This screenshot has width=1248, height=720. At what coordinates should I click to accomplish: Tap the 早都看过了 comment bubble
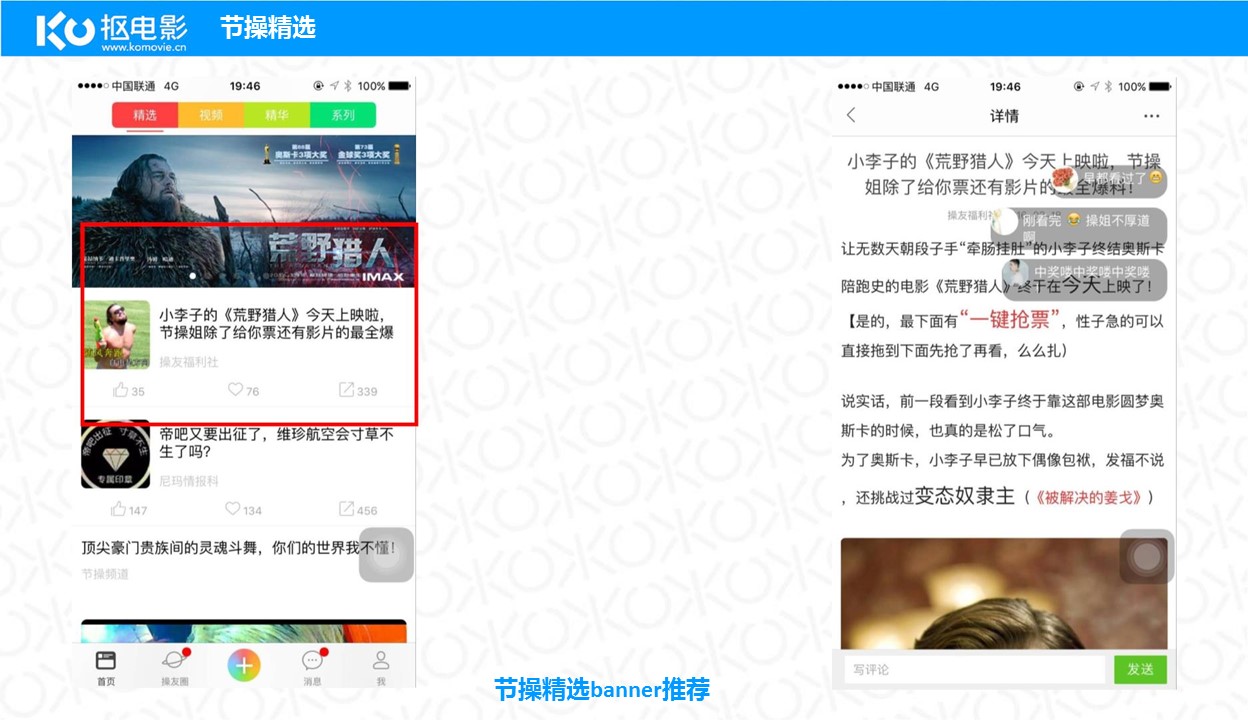click(x=1108, y=179)
